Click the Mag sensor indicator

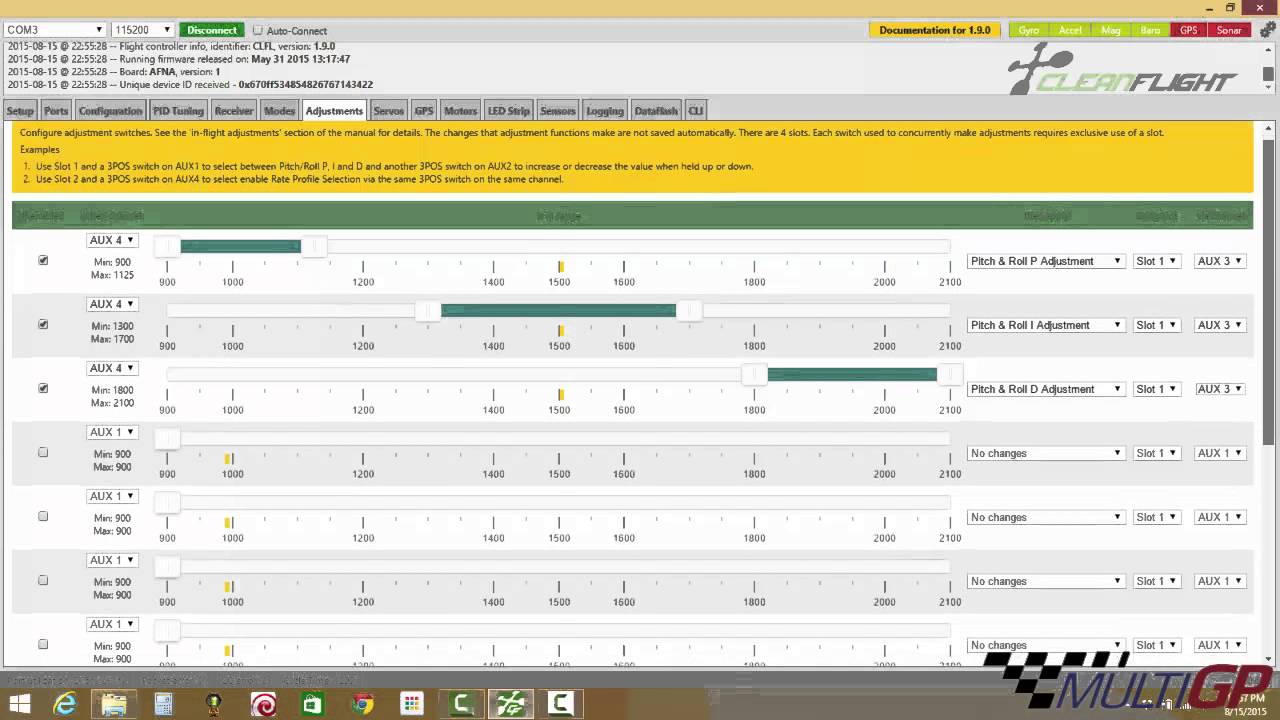1111,30
